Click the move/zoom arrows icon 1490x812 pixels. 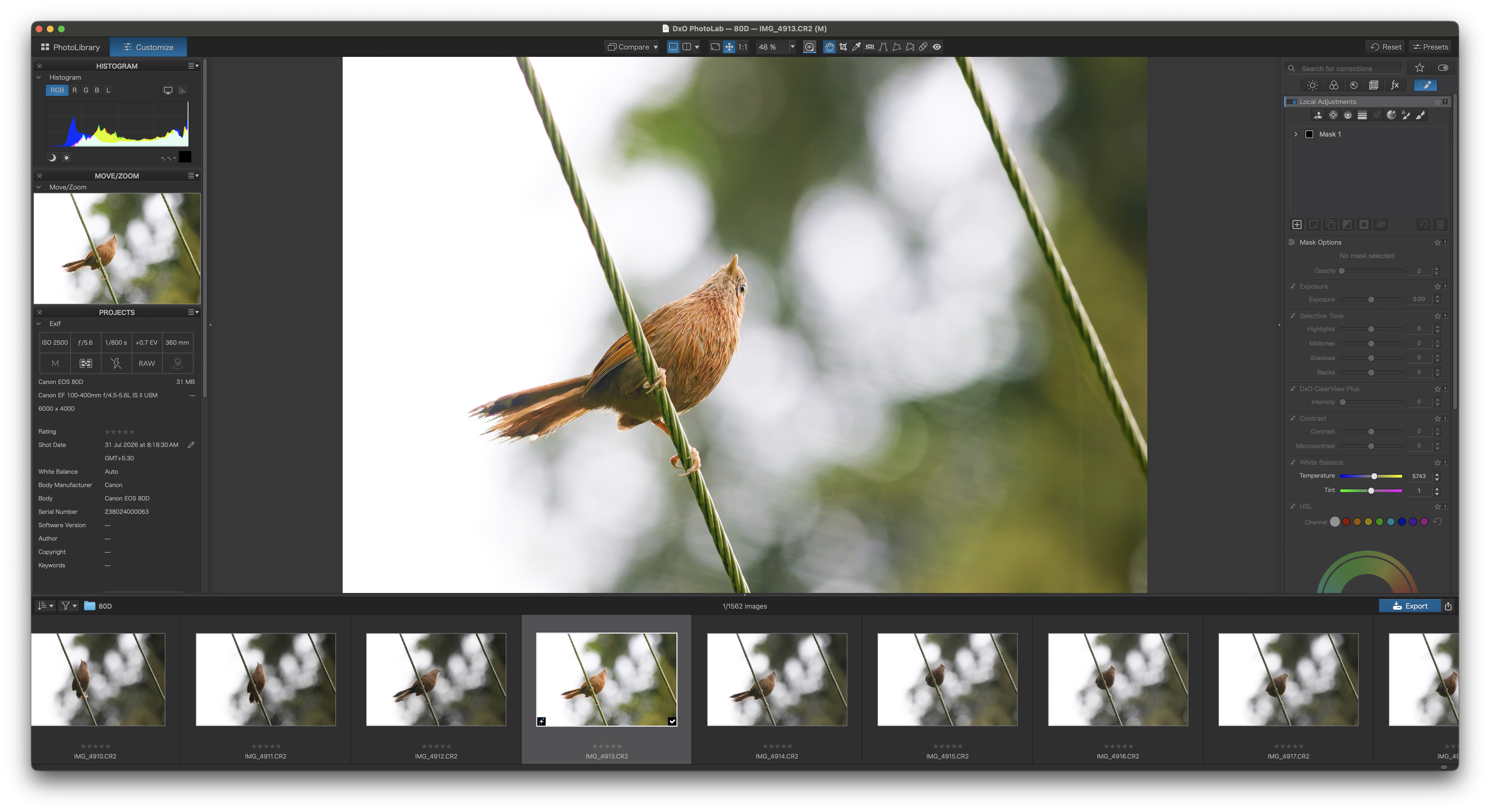[x=729, y=47]
